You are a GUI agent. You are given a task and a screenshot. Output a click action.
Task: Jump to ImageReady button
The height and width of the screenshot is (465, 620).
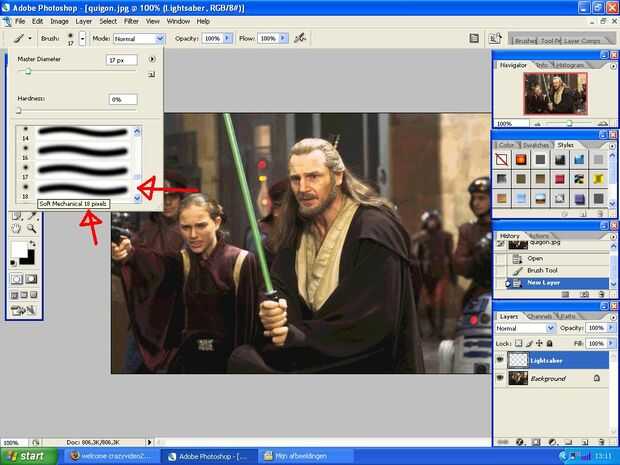pyautogui.click(x=24, y=311)
